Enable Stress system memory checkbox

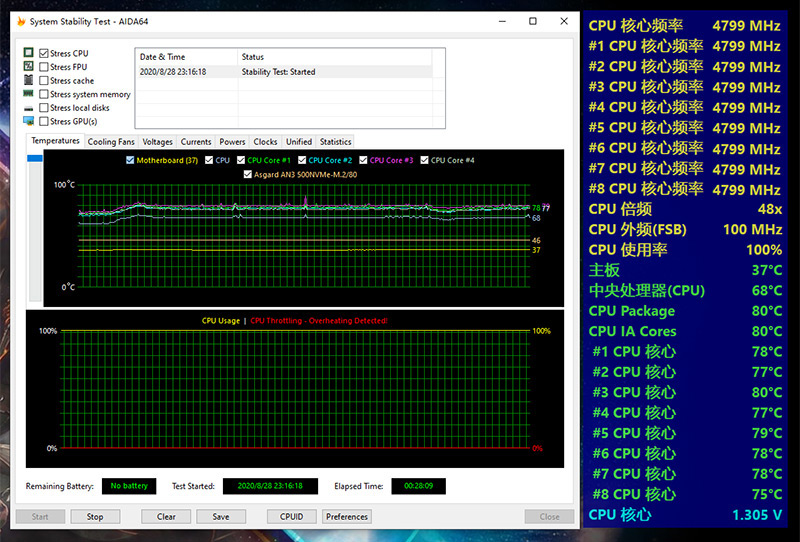click(44, 94)
